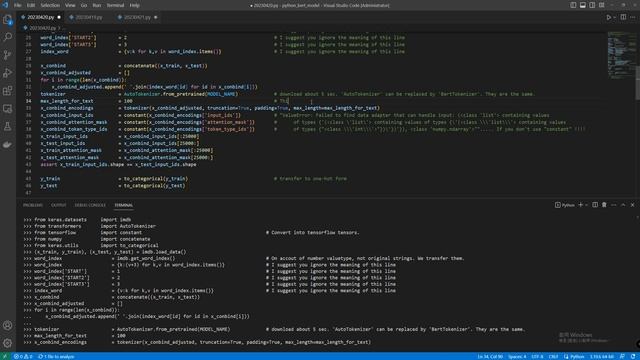The height and width of the screenshot is (360, 640).
Task: Open the editor More Actions ellipsis
Action: click(633, 18)
